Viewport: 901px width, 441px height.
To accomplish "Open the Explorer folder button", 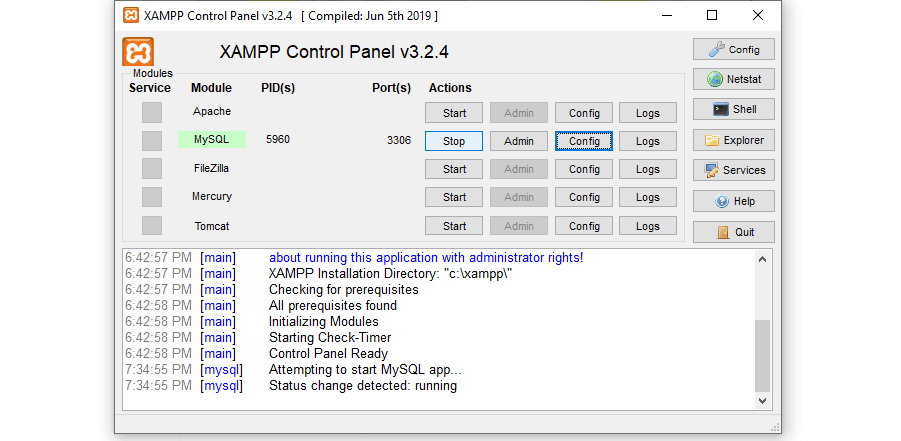I will [733, 140].
